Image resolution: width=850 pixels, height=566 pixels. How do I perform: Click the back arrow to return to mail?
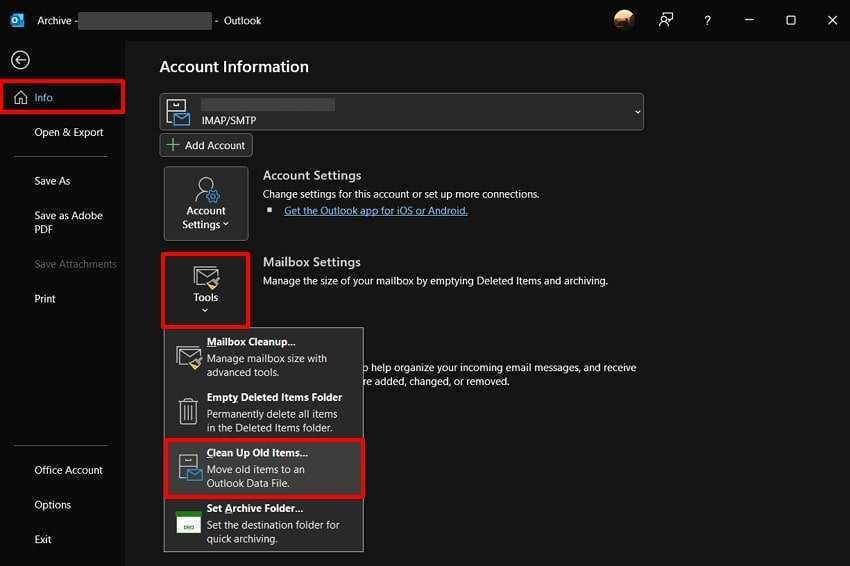click(x=21, y=60)
